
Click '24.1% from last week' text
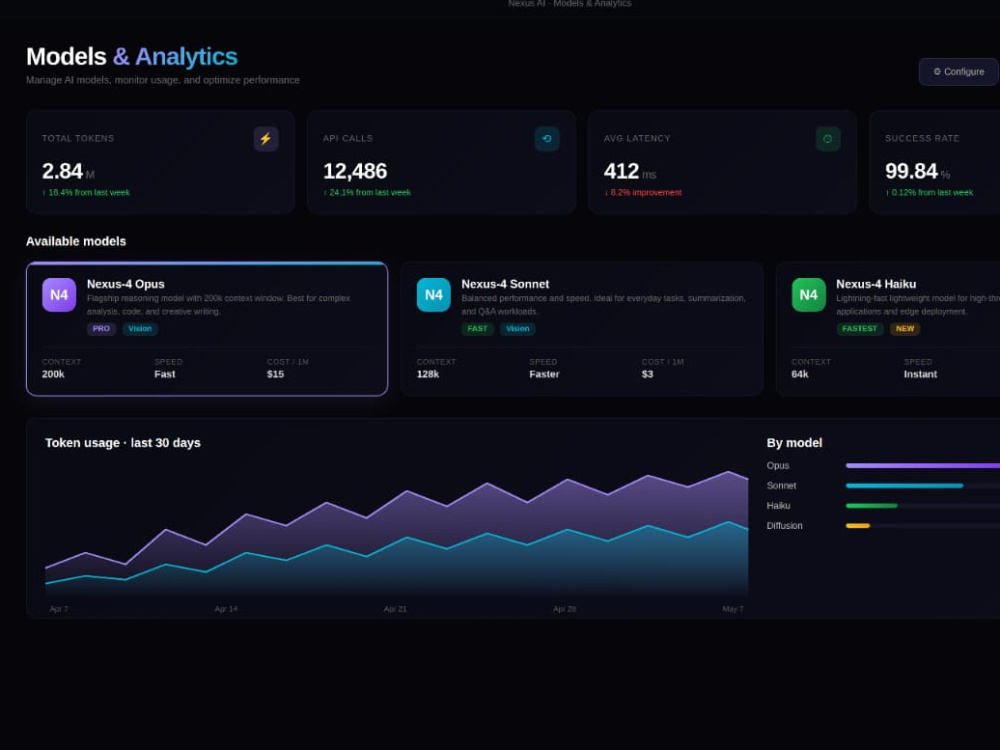click(x=370, y=193)
